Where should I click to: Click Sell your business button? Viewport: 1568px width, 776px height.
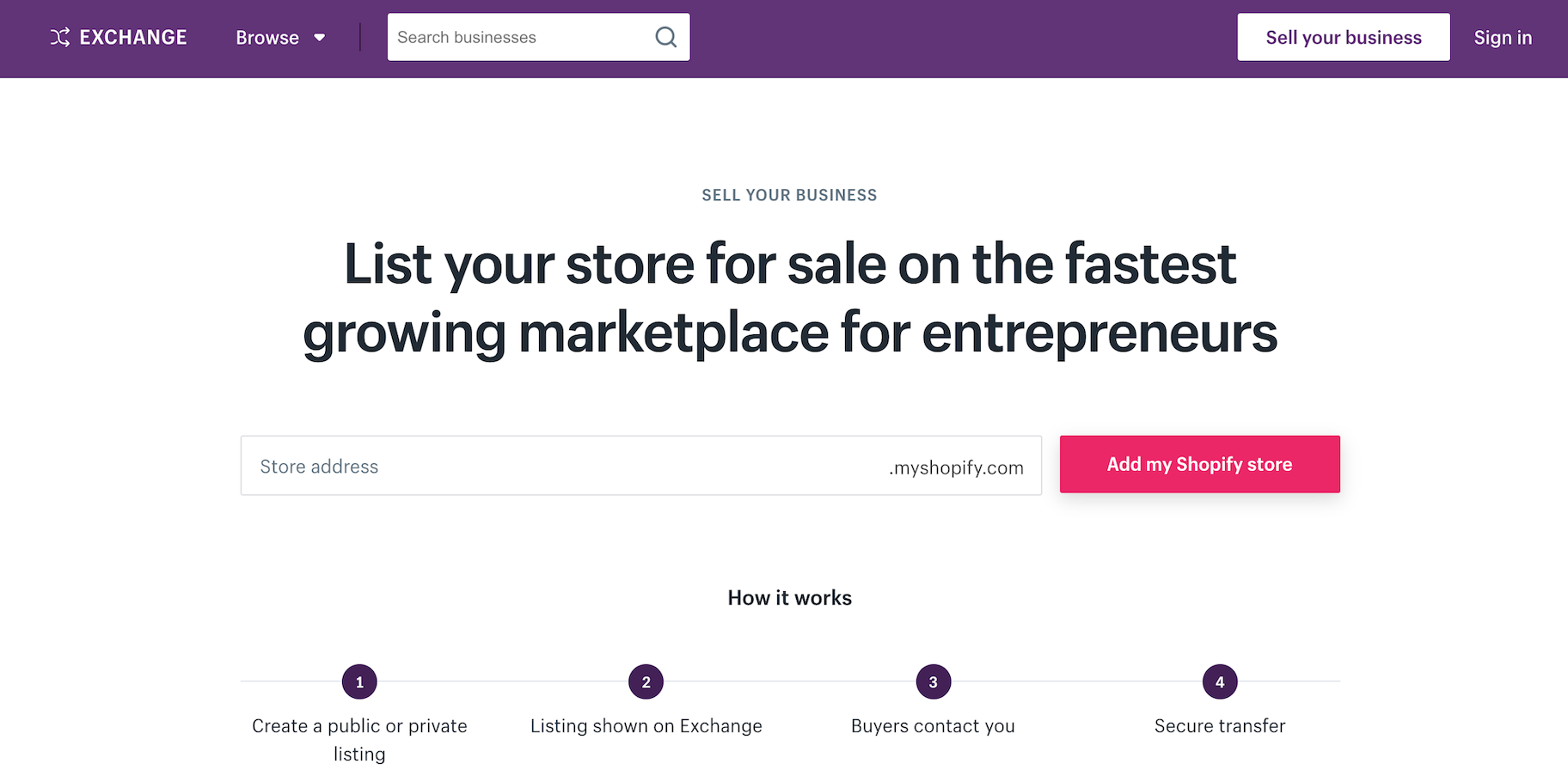click(x=1343, y=37)
